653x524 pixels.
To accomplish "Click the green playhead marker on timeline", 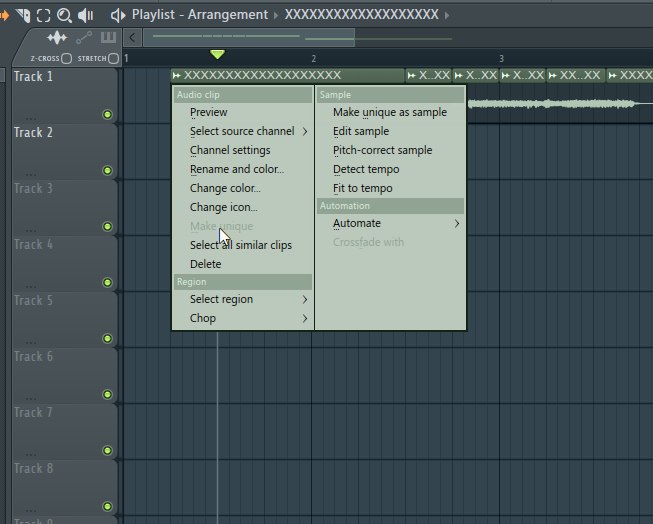I will point(217,54).
